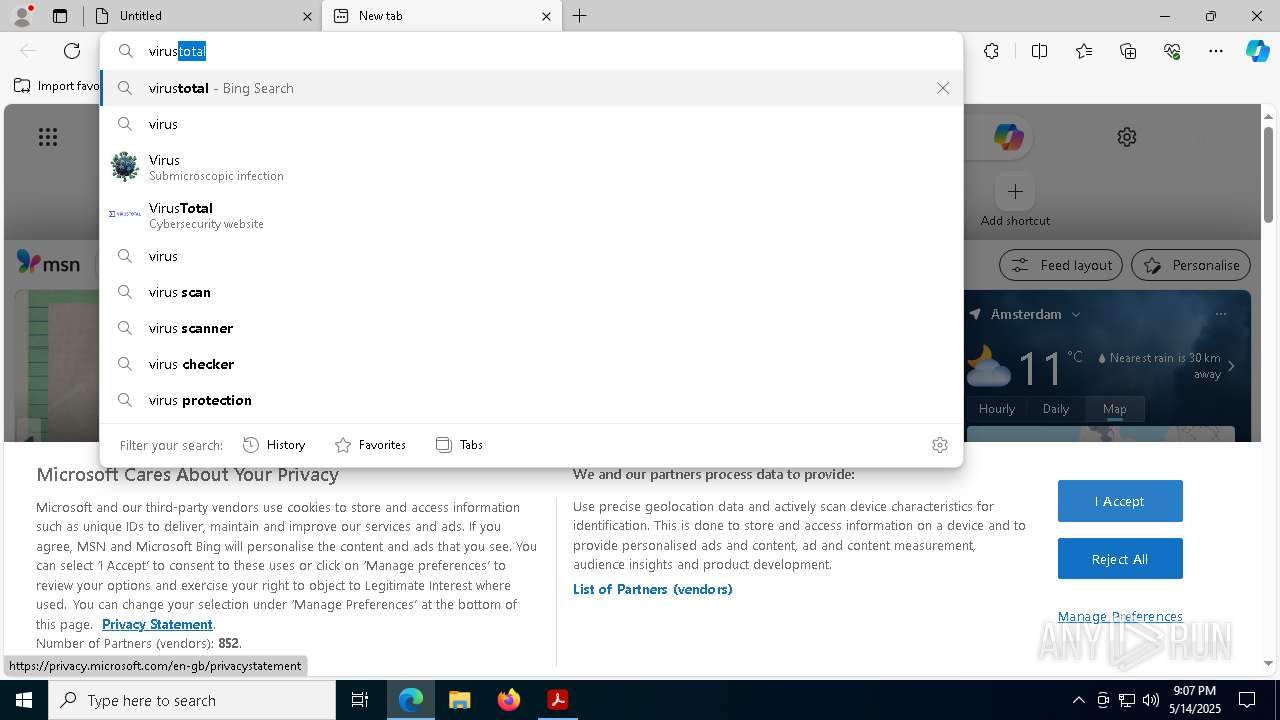This screenshot has width=1280, height=720.
Task: Open Browser essentials heart icon
Action: pyautogui.click(x=1172, y=51)
